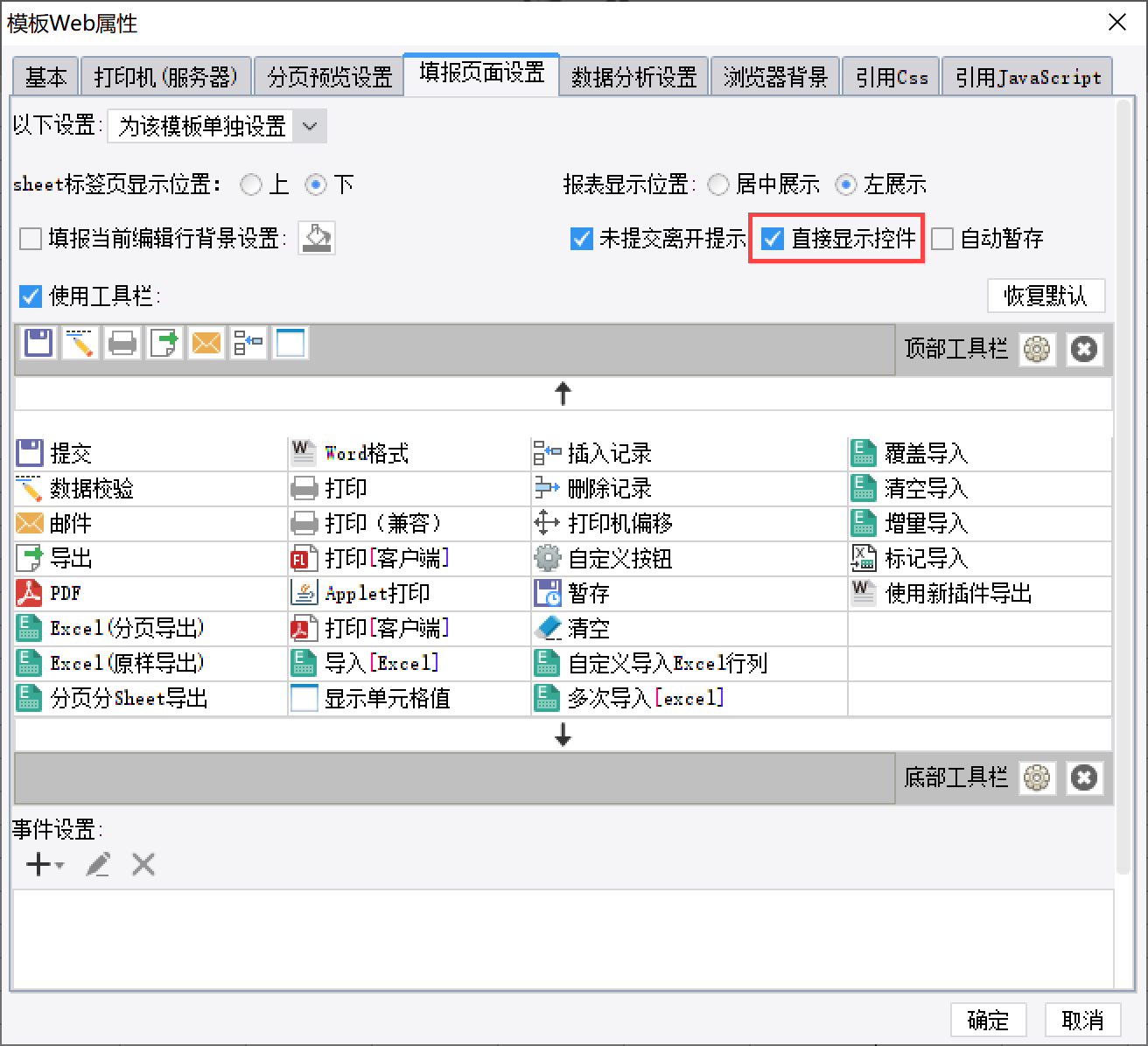This screenshot has height=1046, width=1148.
Task: Close the 模板Web属性 dialog
Action: tap(1117, 22)
